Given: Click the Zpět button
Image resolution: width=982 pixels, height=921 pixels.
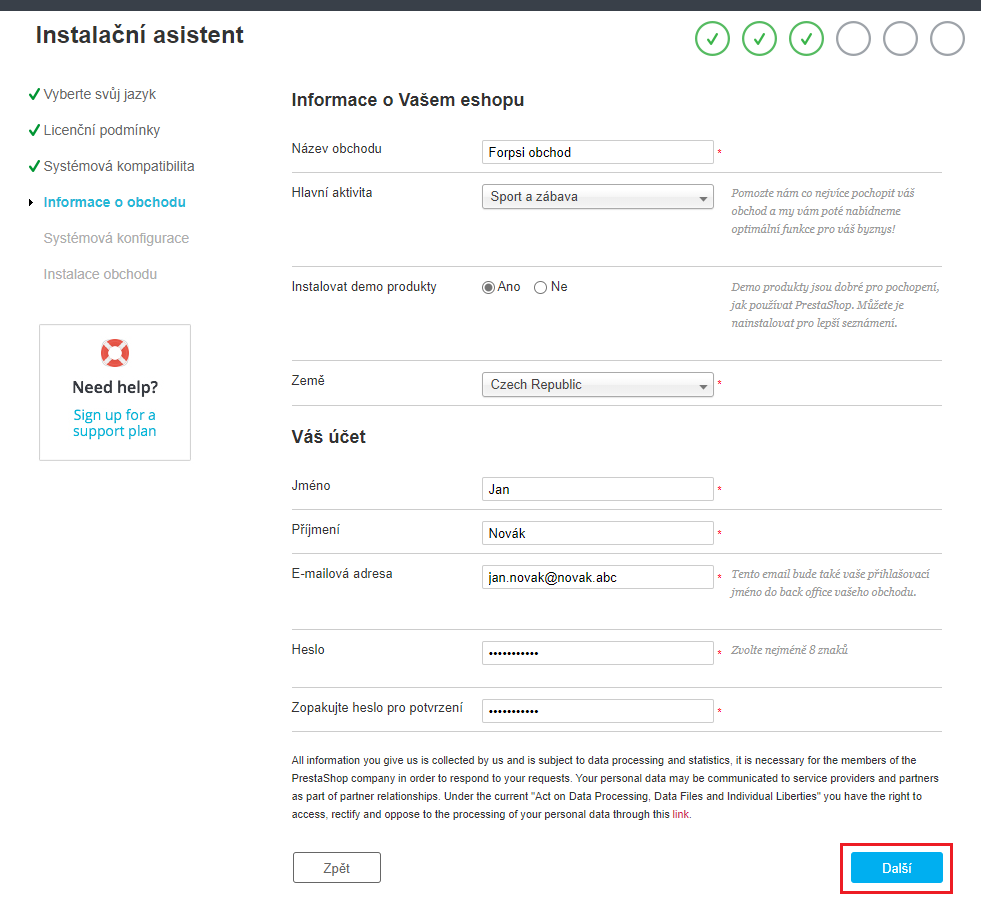Looking at the screenshot, I should click(x=336, y=868).
